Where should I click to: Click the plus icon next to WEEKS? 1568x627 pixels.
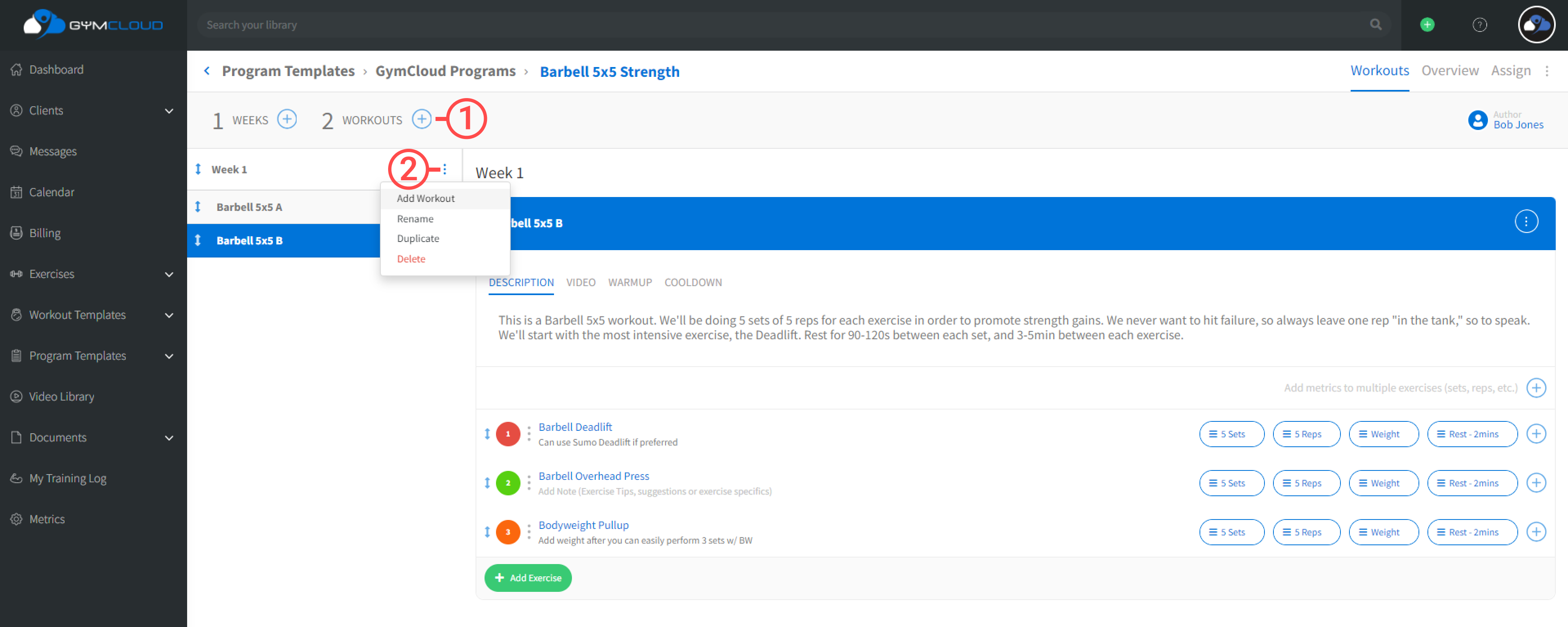coord(287,119)
